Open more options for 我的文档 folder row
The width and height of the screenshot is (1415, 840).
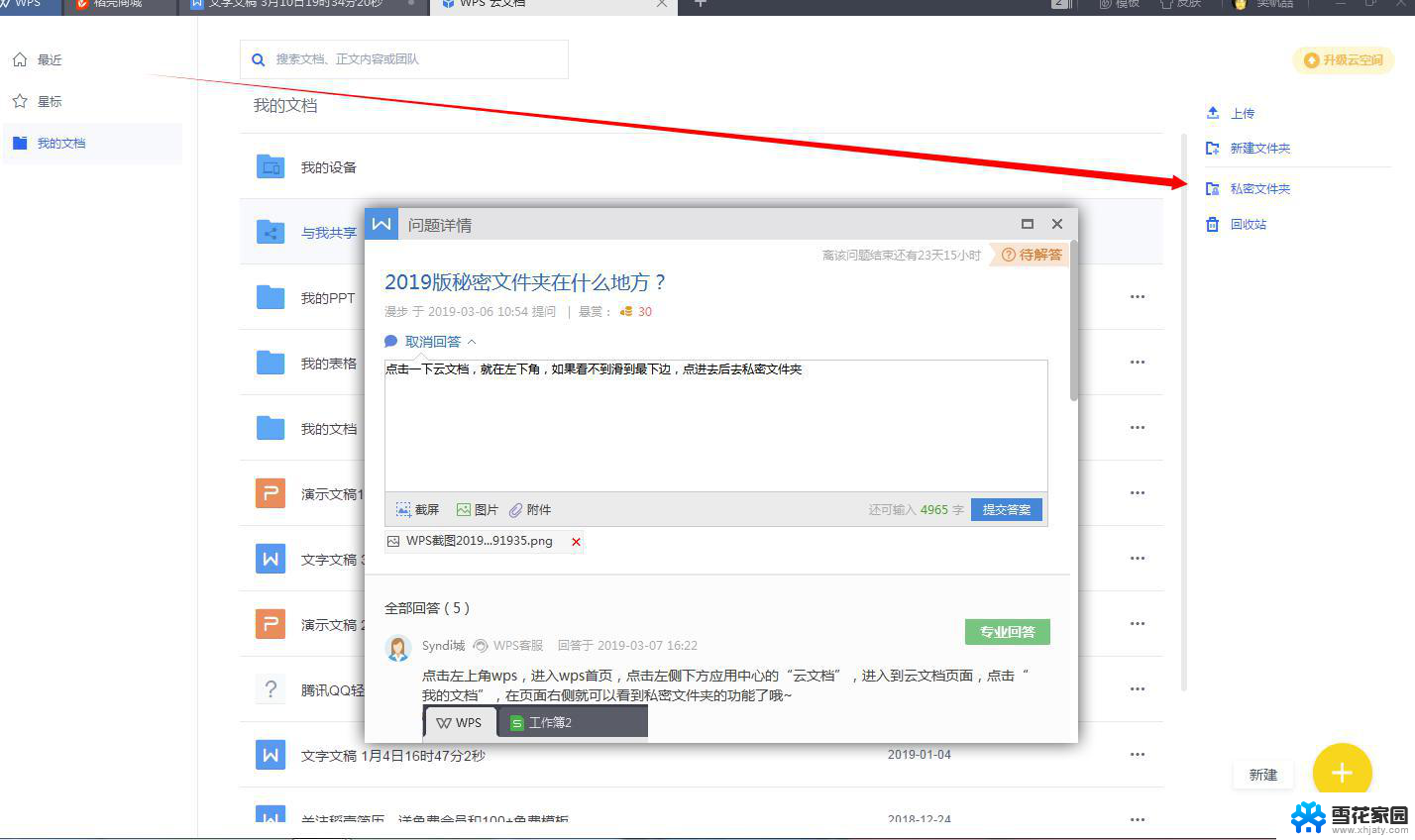[x=1138, y=428]
